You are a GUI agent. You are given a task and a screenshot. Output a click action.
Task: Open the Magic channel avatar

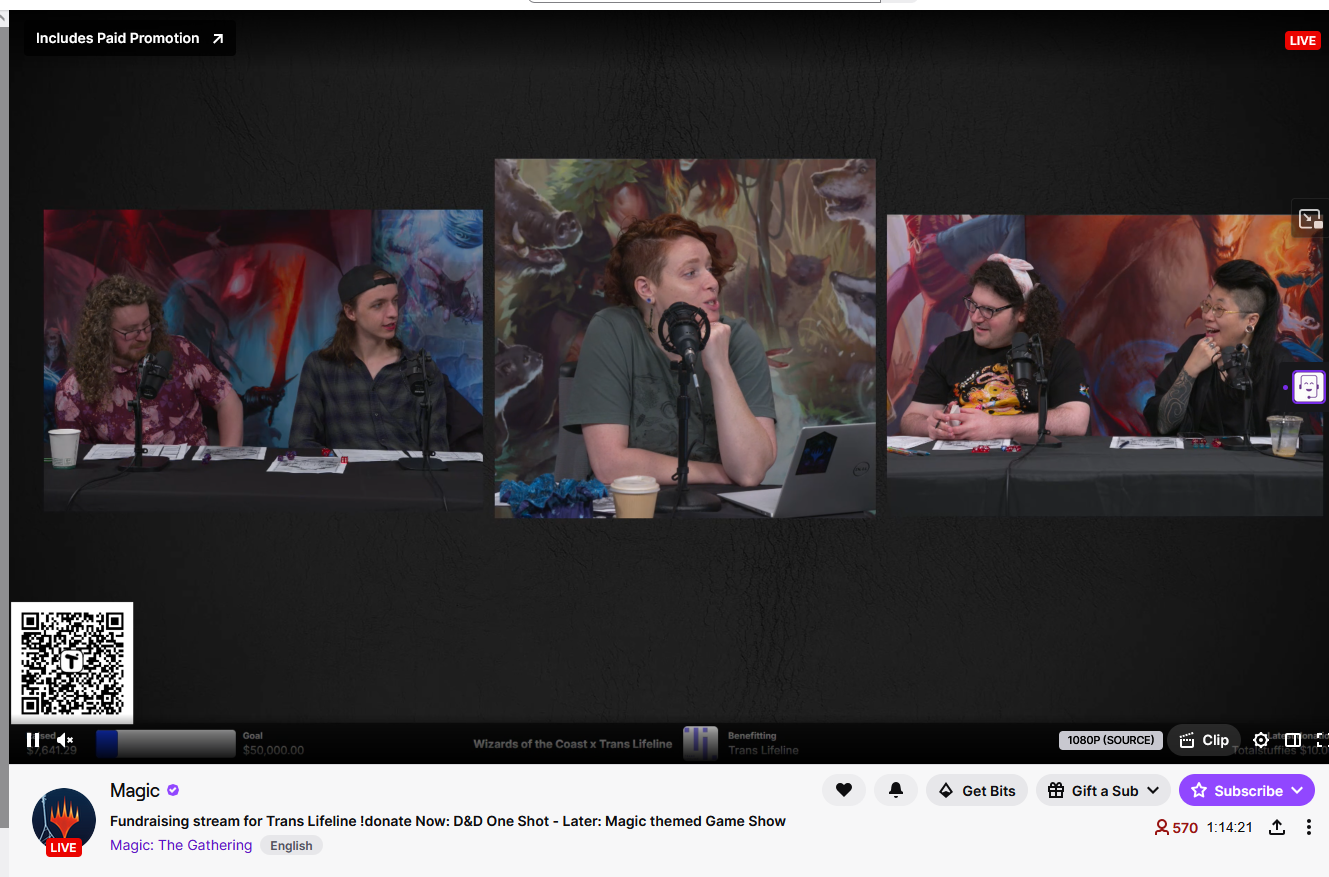64,821
